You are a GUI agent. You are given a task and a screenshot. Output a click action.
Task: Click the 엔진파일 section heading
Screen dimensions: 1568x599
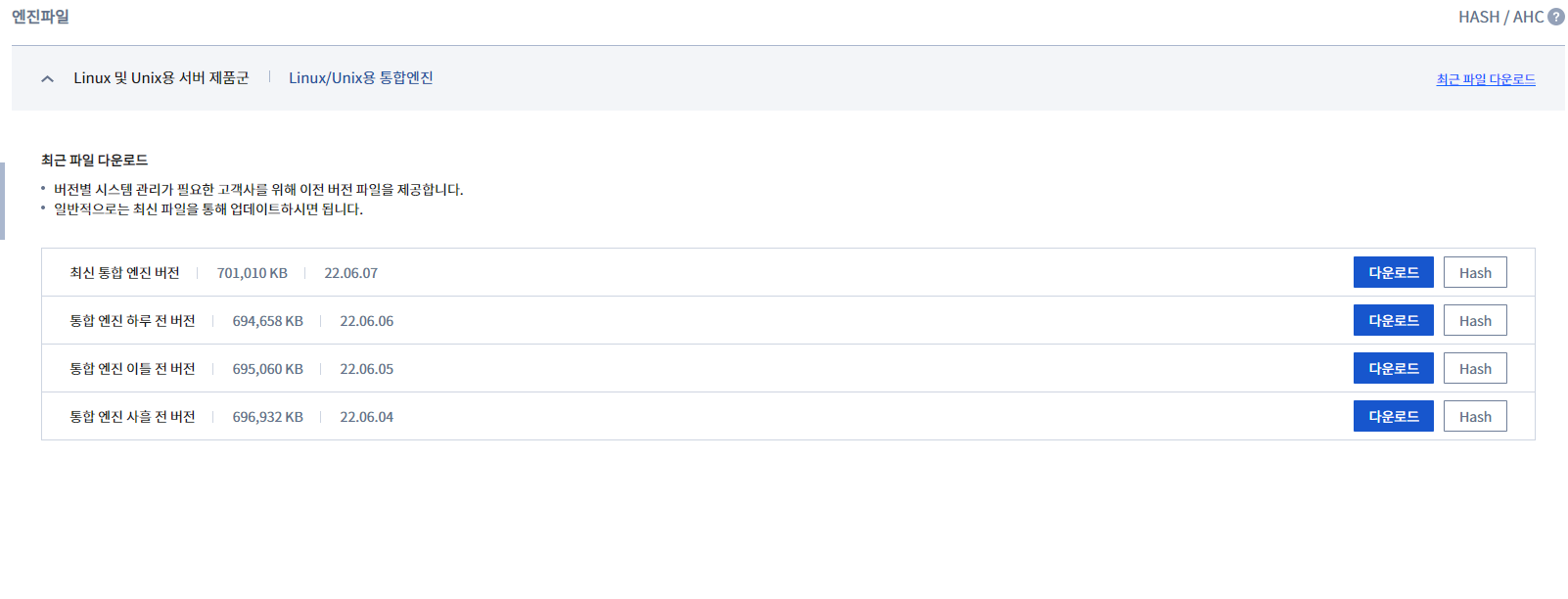(40, 17)
